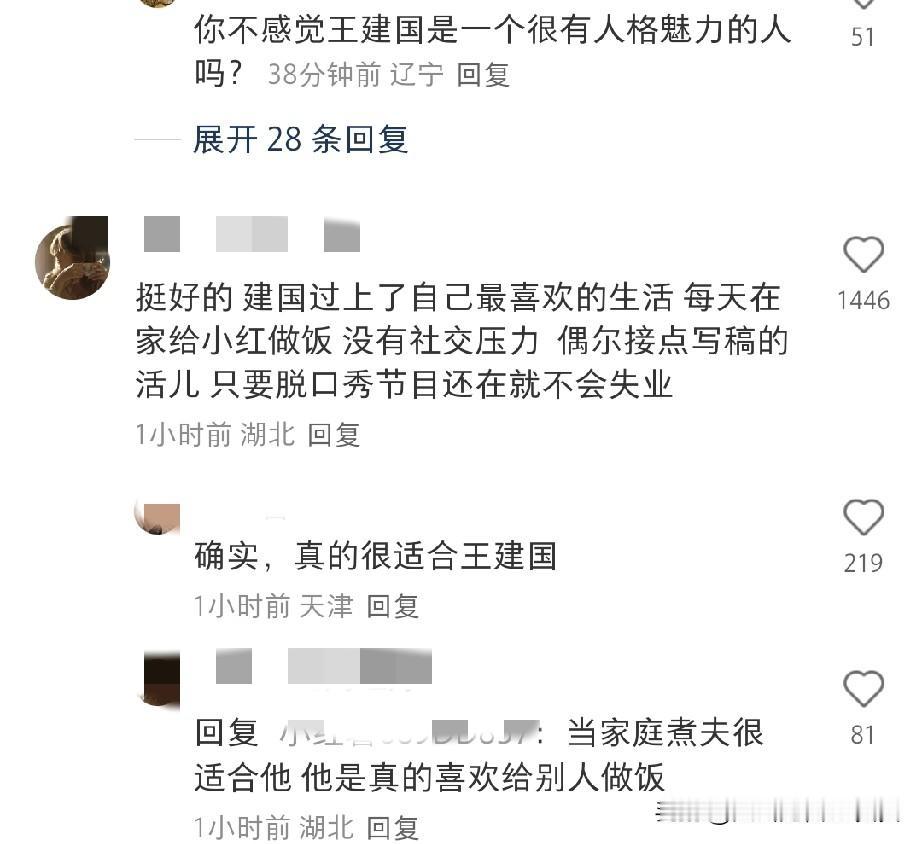
Task: Click the 219 like count number
Action: (863, 563)
